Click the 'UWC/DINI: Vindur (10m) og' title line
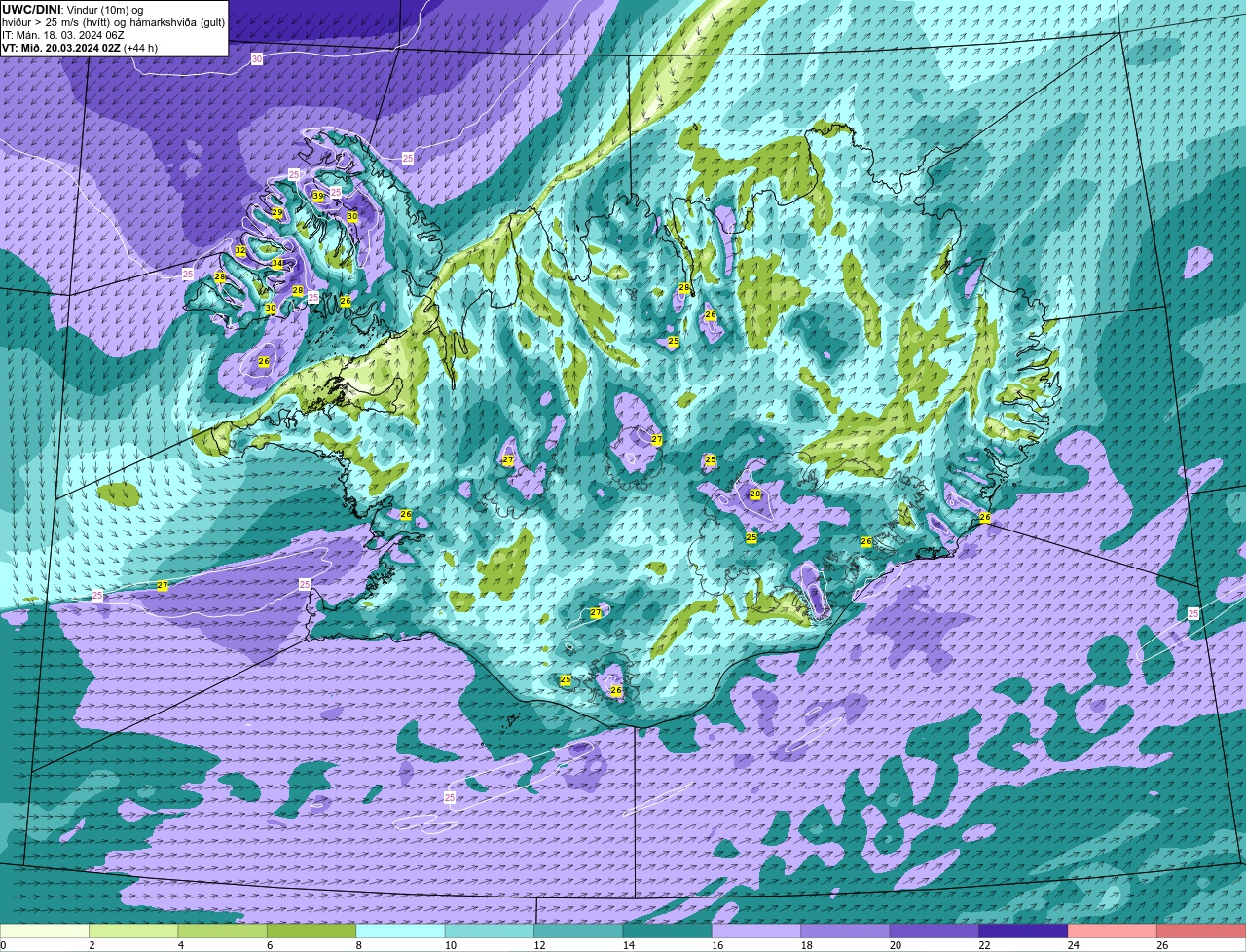This screenshot has width=1246, height=952. [73, 10]
